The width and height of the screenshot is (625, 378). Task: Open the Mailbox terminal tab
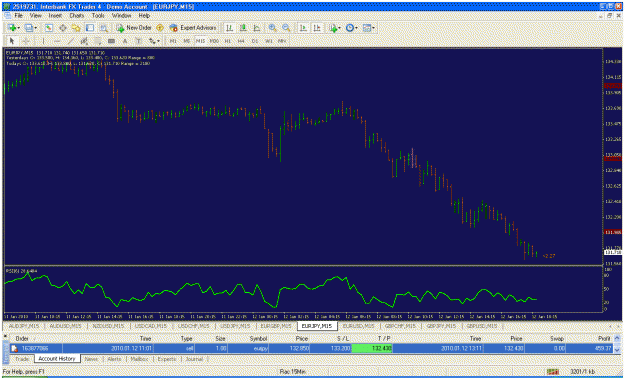pyautogui.click(x=139, y=359)
